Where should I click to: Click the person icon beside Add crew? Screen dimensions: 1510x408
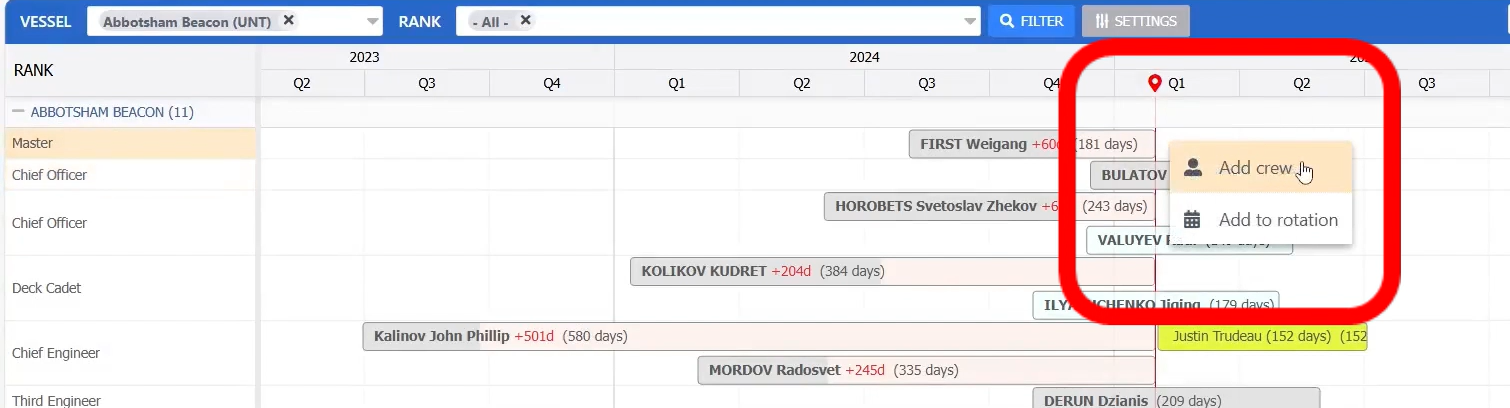(x=1192, y=168)
